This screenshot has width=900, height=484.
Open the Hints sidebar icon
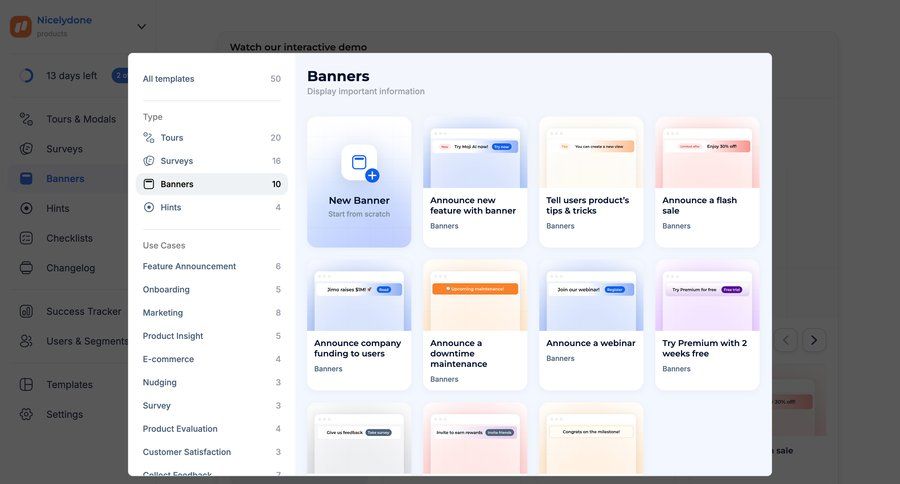(26, 208)
